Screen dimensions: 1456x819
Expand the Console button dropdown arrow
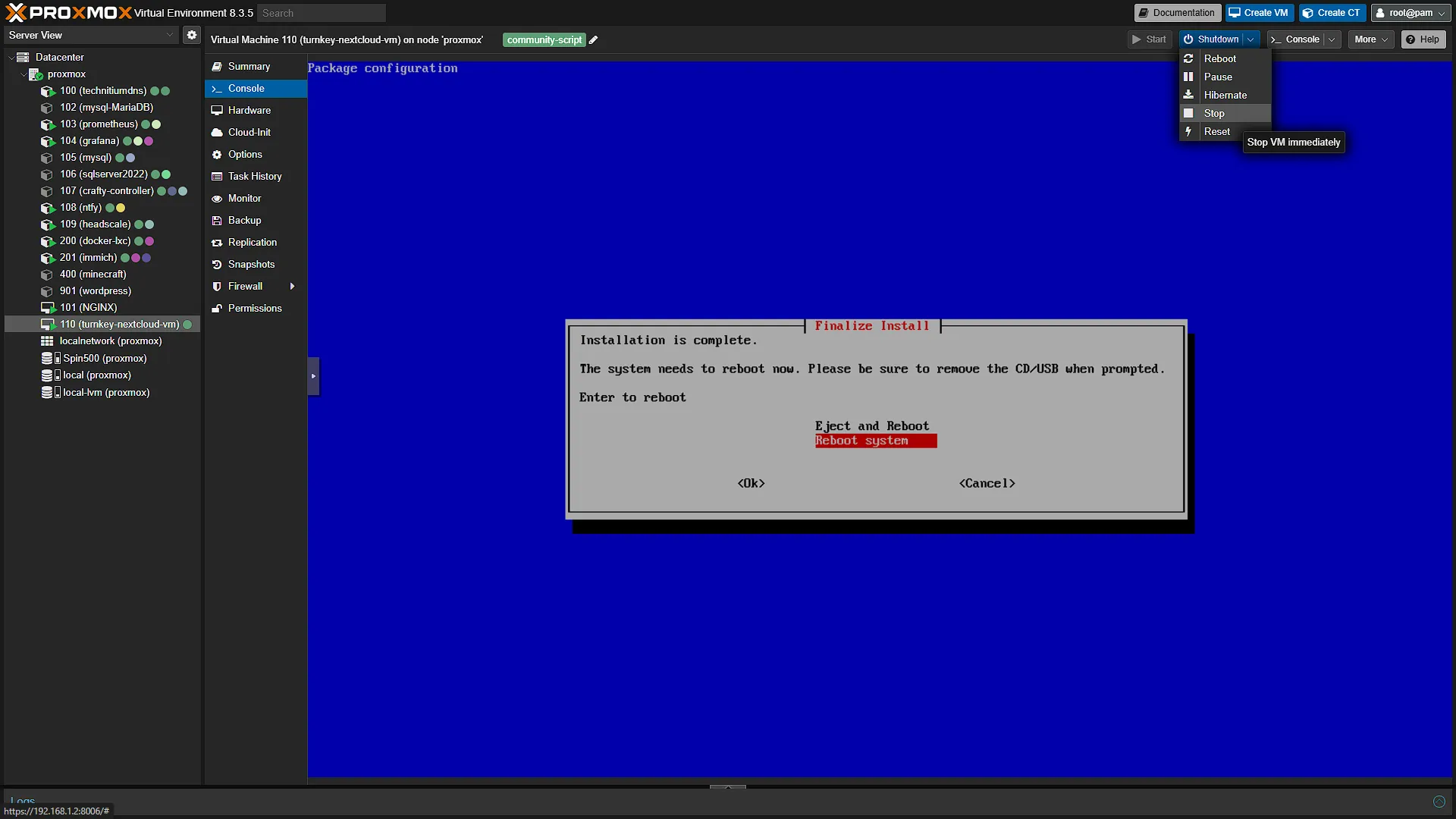pos(1332,39)
